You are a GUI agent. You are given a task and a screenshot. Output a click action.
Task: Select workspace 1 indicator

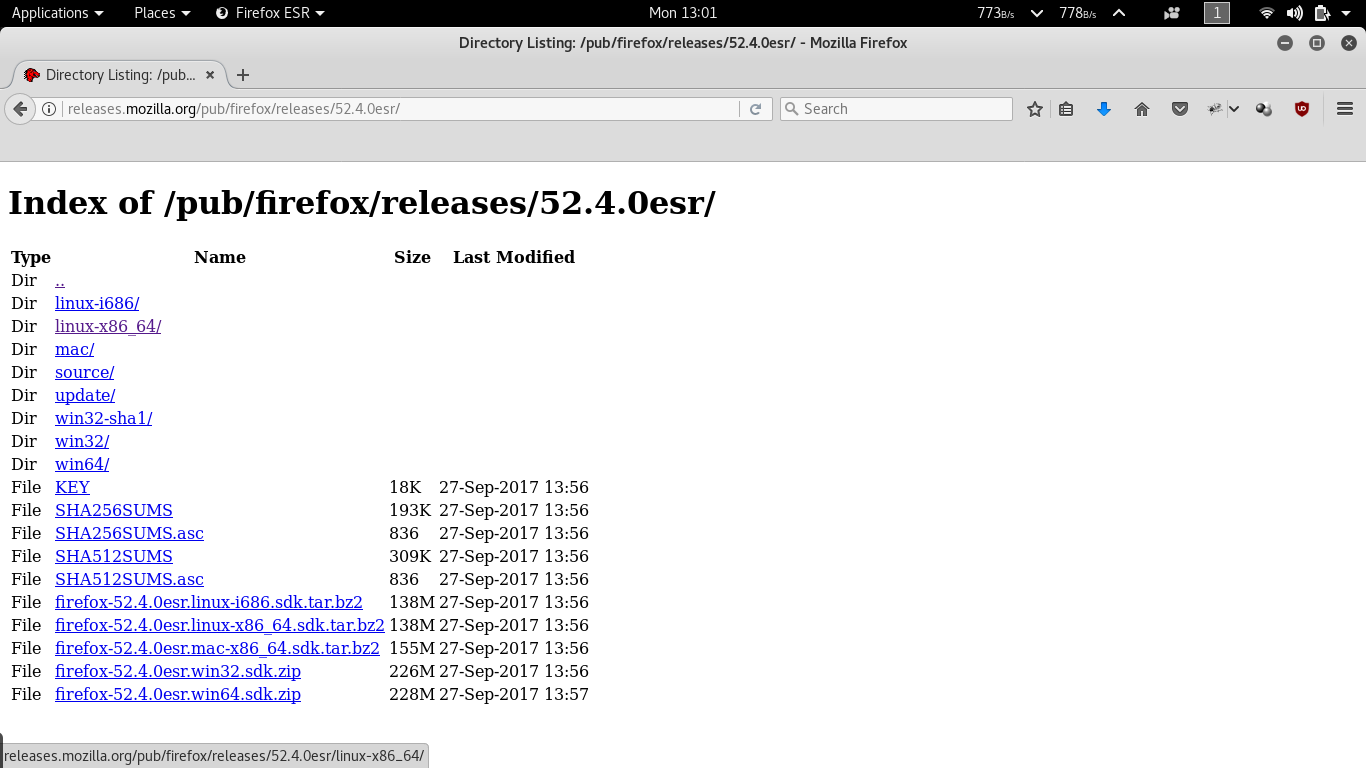[1217, 13]
